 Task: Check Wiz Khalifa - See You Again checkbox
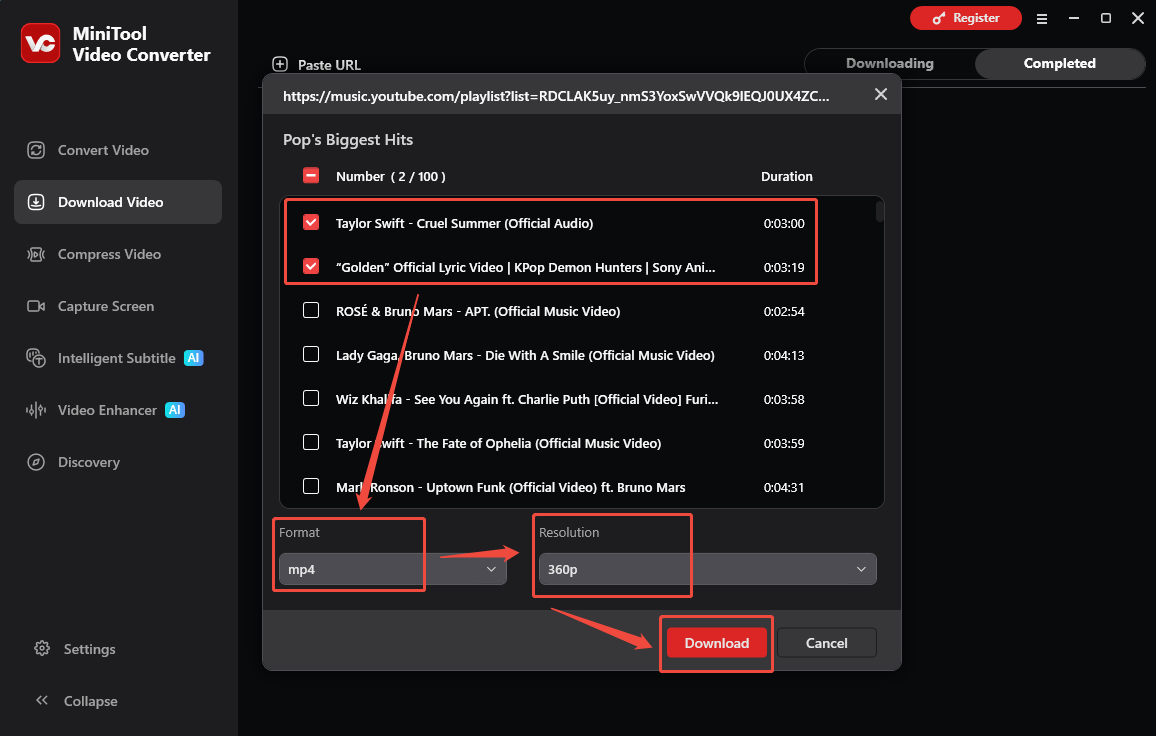click(311, 398)
